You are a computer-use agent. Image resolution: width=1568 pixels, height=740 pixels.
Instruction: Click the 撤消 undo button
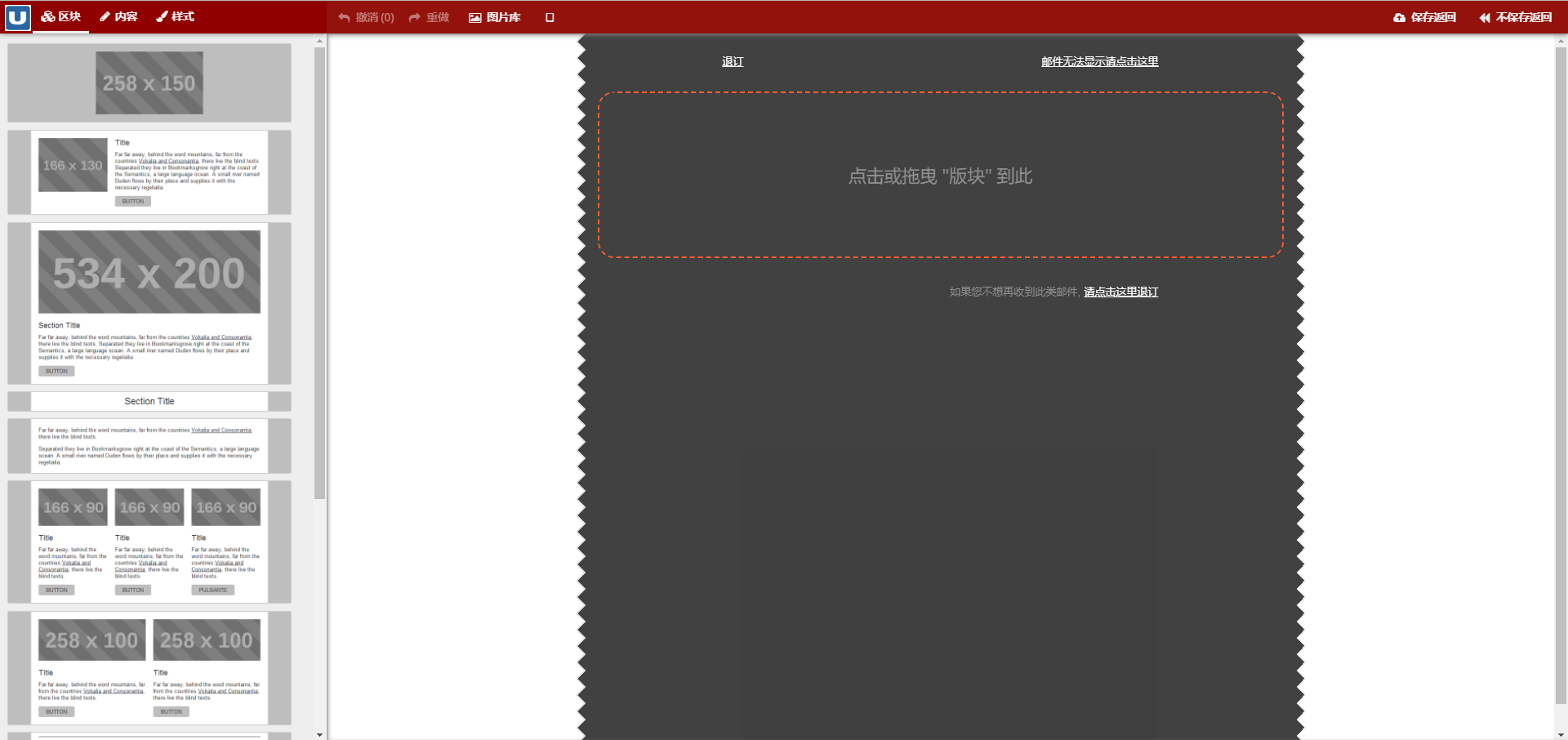pyautogui.click(x=366, y=17)
